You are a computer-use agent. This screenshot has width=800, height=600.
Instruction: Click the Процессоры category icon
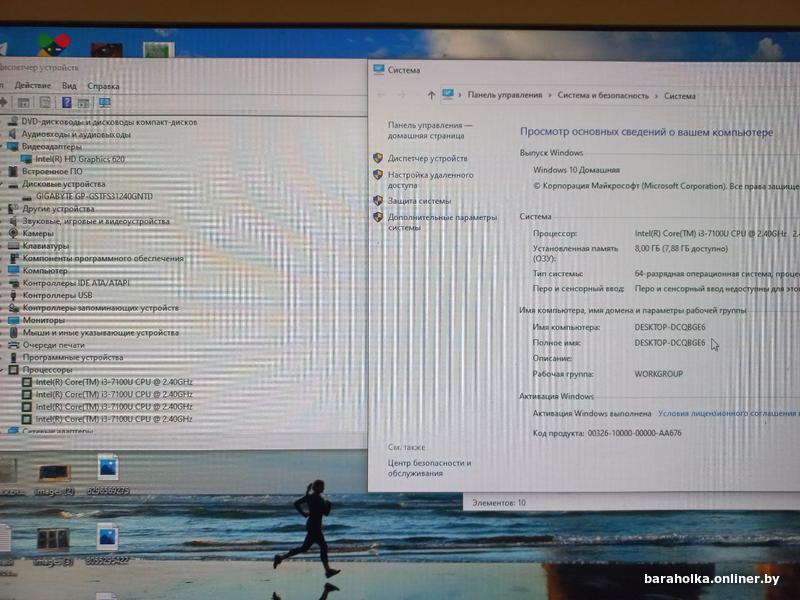click(14, 370)
